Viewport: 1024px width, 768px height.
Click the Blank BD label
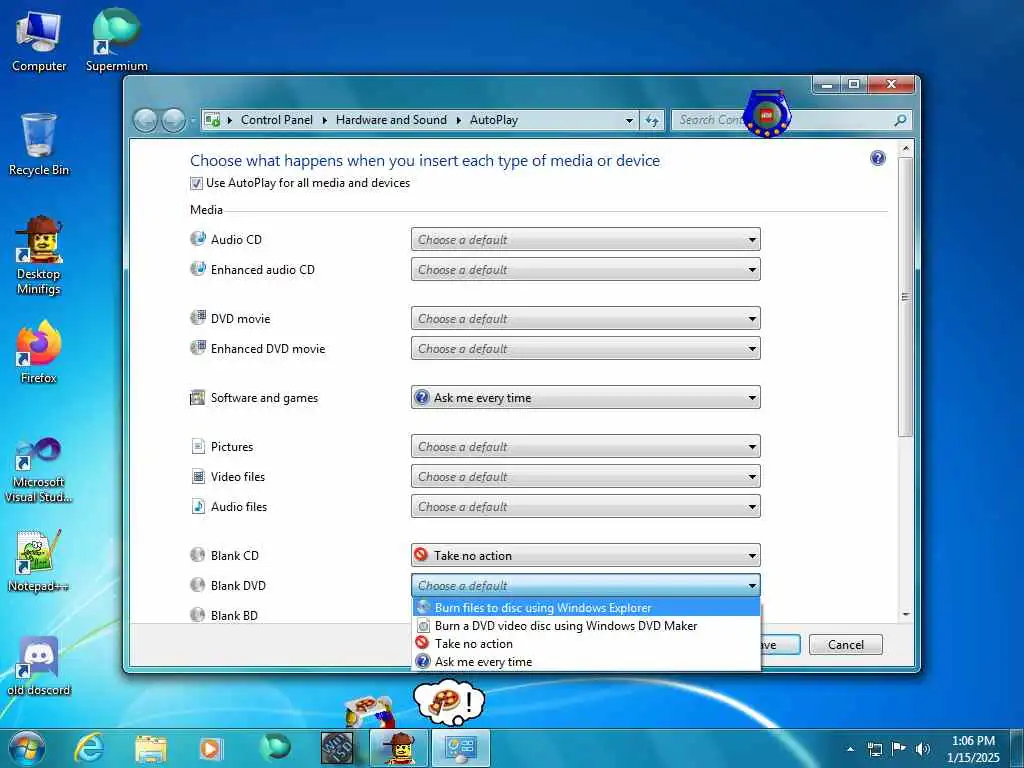[x=234, y=615]
